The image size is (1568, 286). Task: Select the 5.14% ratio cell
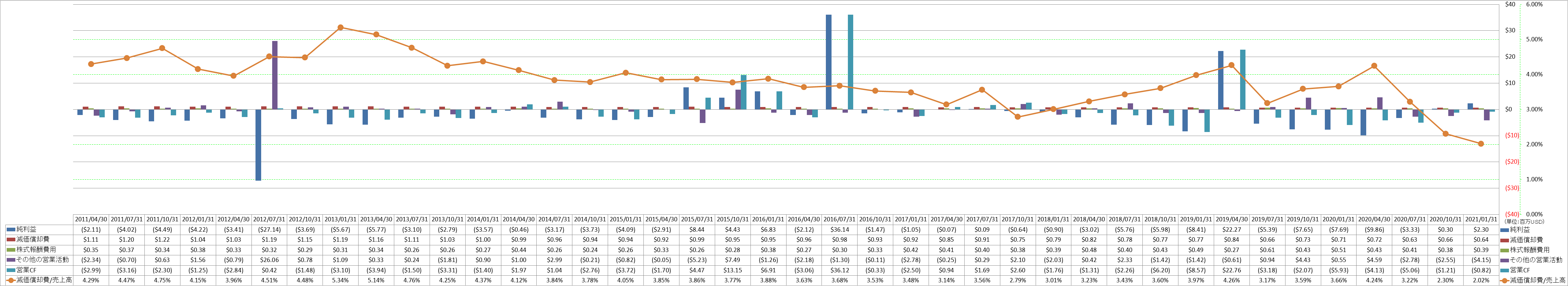click(376, 281)
